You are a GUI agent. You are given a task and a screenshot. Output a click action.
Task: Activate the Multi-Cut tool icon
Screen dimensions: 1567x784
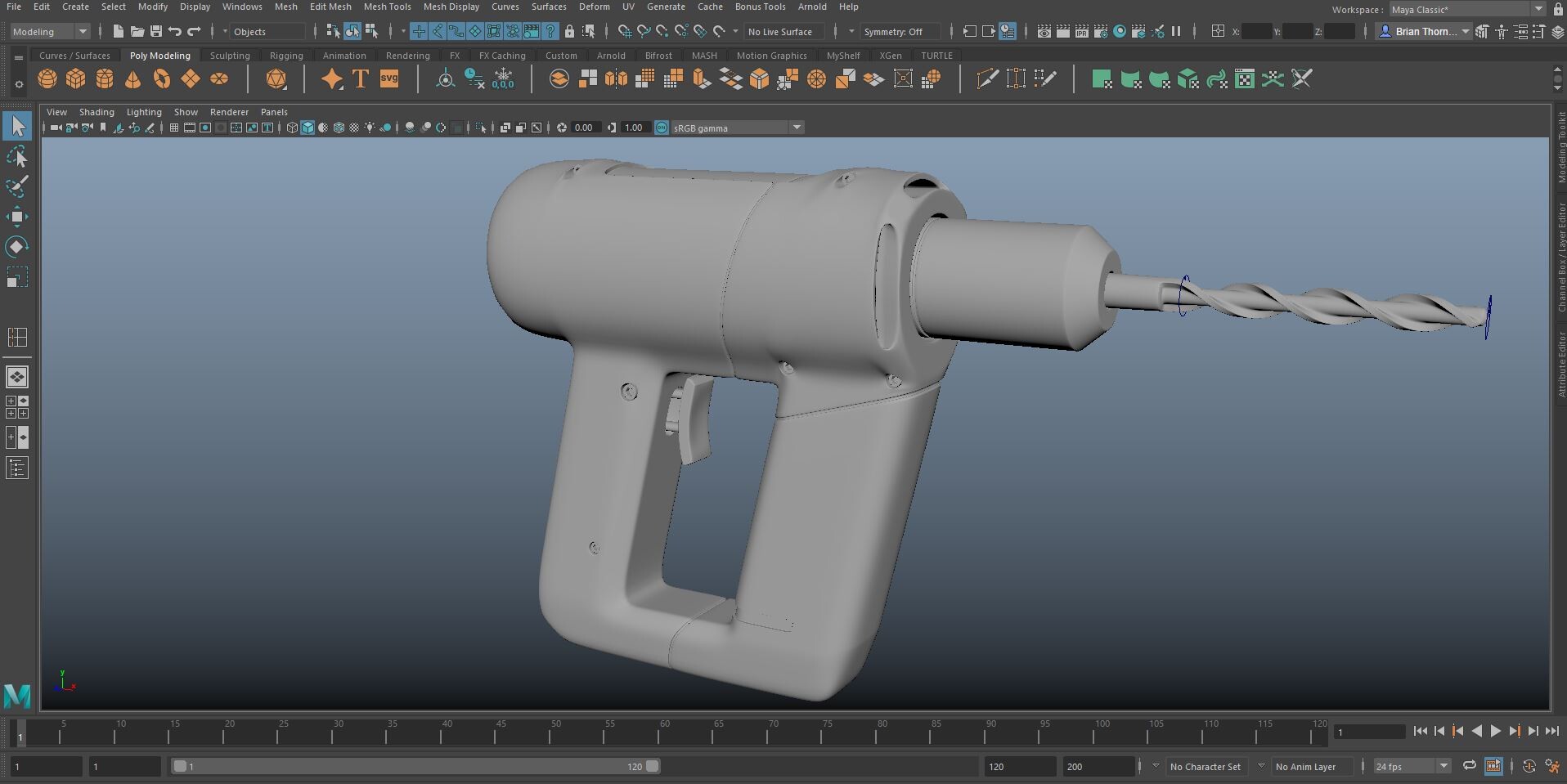pyautogui.click(x=987, y=78)
